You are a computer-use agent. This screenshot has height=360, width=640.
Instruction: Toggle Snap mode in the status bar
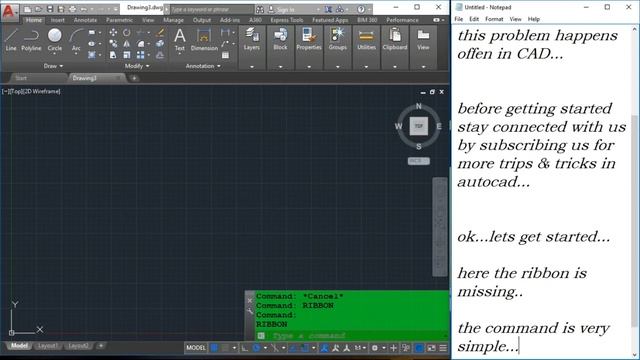(225, 348)
